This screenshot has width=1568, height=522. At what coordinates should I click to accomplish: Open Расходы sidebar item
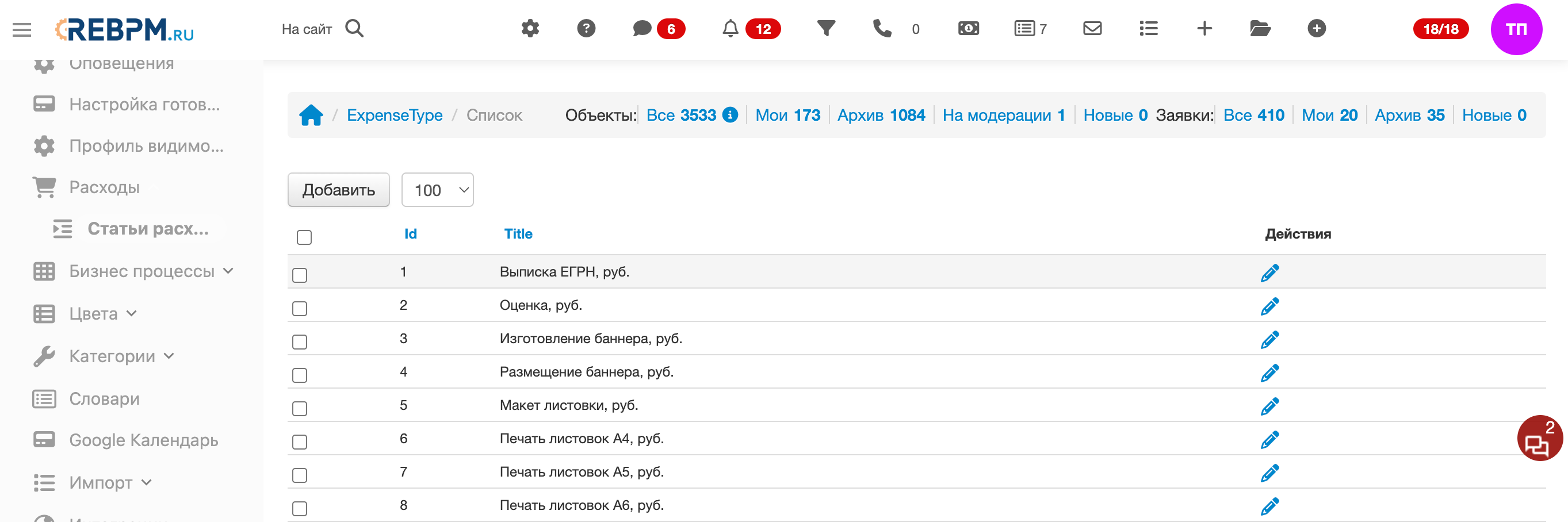click(x=86, y=187)
